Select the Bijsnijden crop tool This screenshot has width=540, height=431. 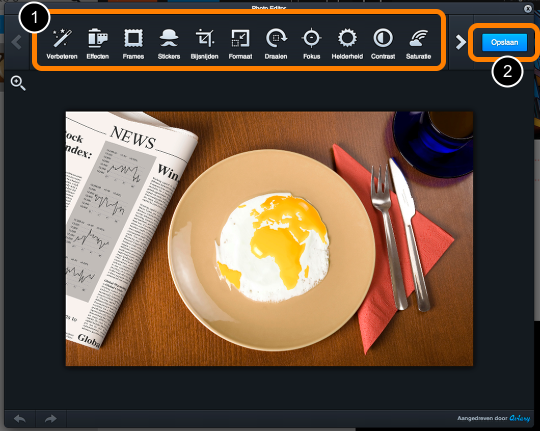pos(205,44)
